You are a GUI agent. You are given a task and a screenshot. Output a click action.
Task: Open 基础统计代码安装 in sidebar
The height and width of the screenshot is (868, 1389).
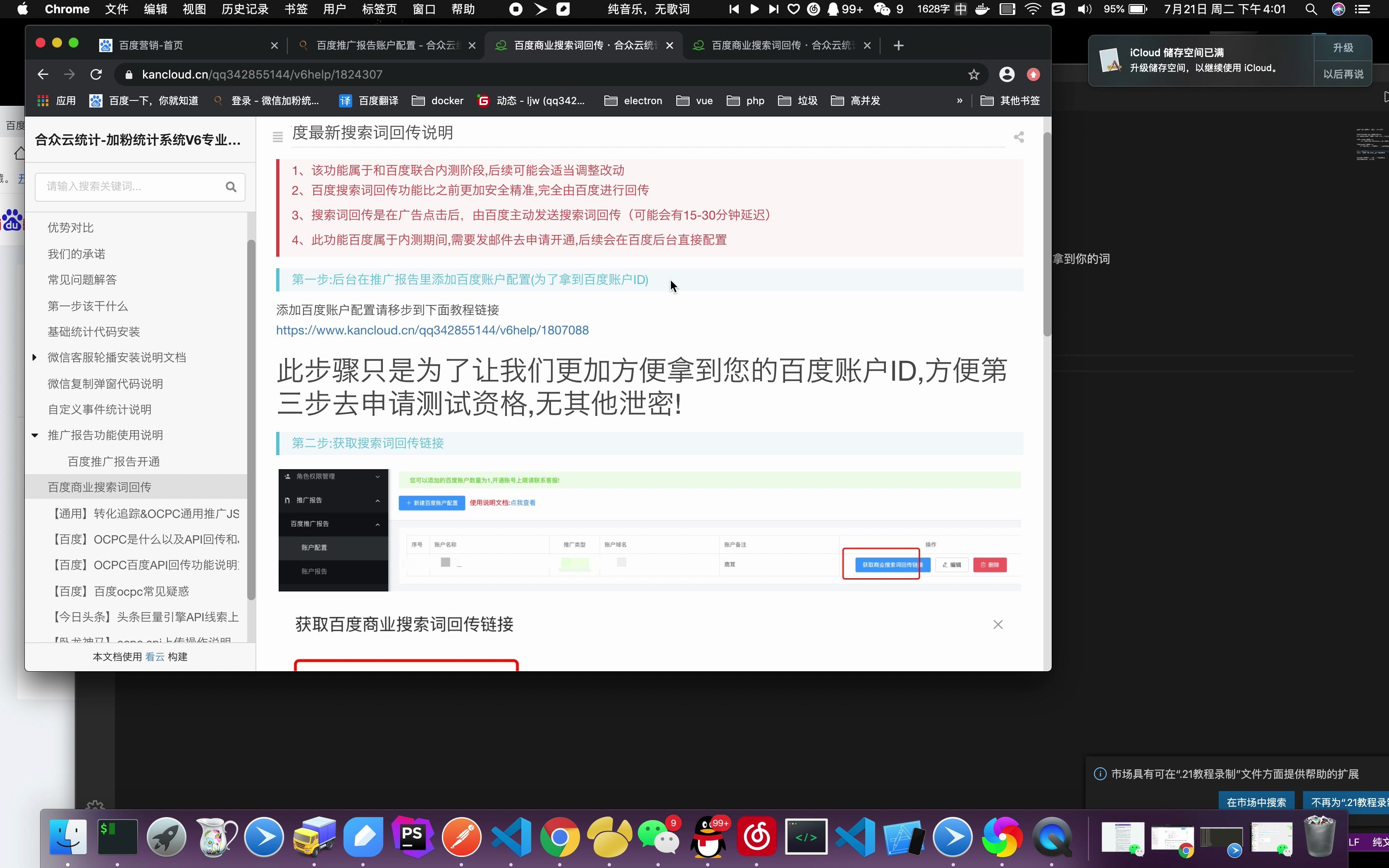(93, 332)
